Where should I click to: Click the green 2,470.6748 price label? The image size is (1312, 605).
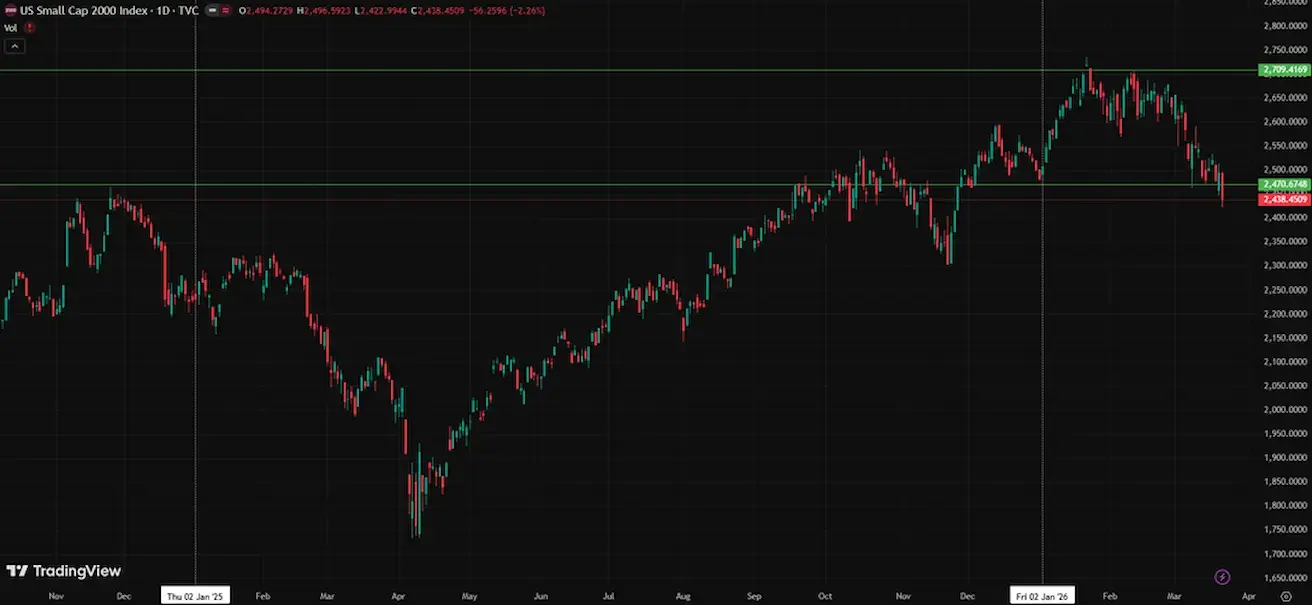(1284, 185)
